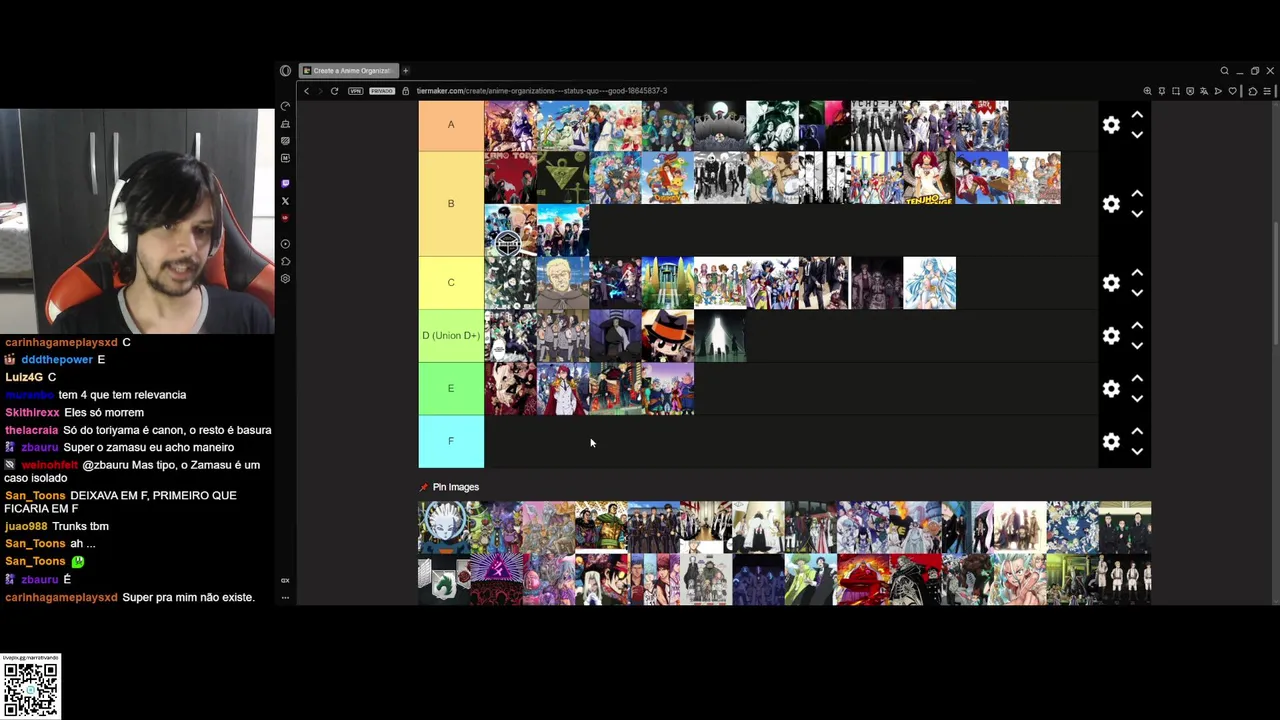Open settings gear for tier E
The image size is (1280, 720).
click(1111, 388)
